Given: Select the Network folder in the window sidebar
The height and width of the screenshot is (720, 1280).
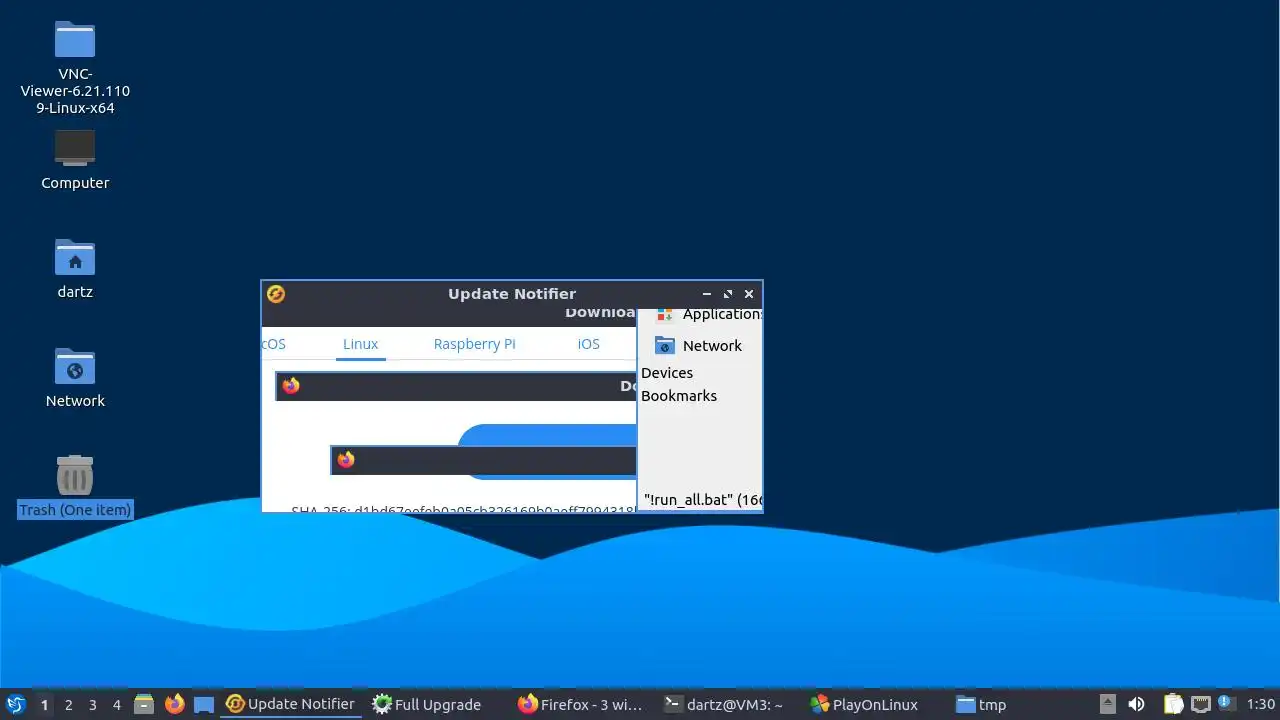Looking at the screenshot, I should 699,345.
